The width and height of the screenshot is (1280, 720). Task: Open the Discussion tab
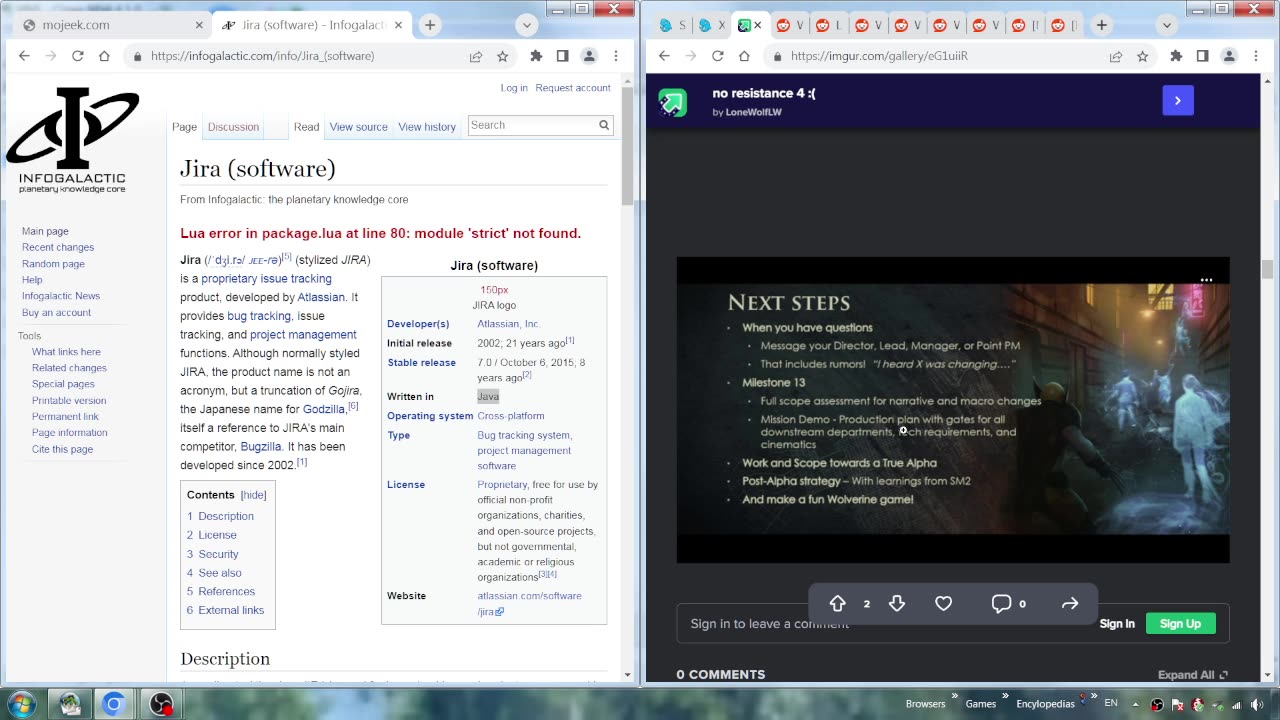[x=233, y=127]
